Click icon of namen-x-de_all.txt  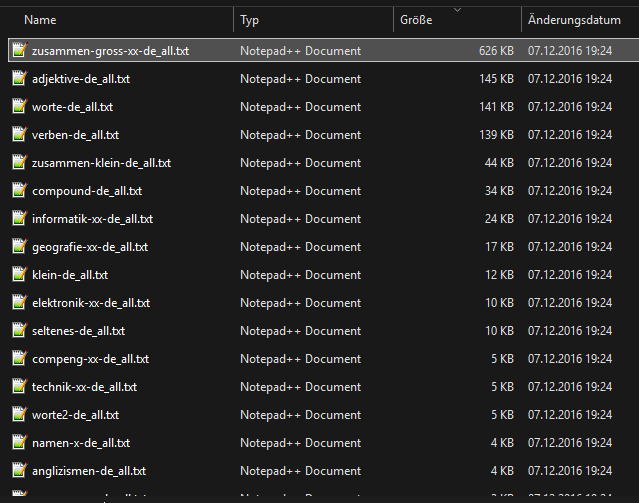click(x=19, y=442)
